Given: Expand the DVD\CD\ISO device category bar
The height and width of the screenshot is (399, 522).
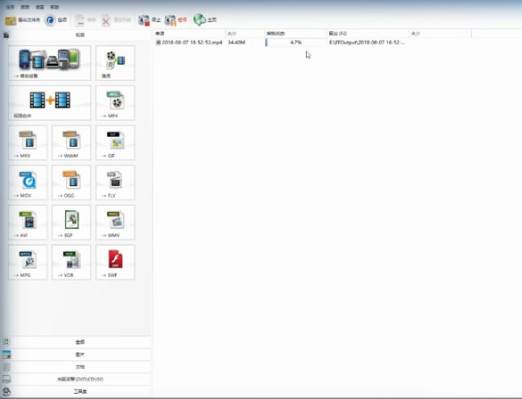Looking at the screenshot, I should click(76, 379).
